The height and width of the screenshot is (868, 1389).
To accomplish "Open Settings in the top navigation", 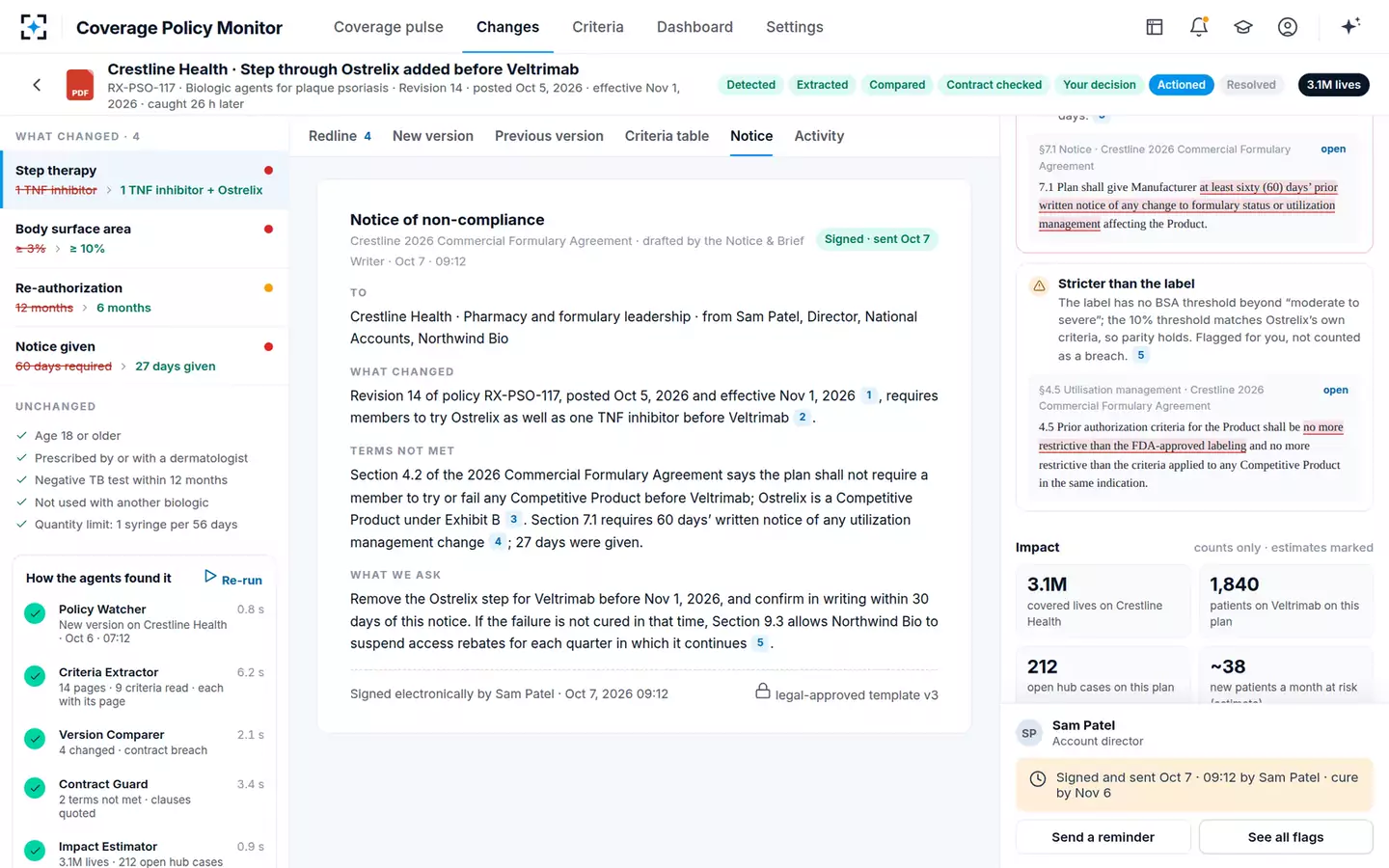I will click(x=795, y=27).
